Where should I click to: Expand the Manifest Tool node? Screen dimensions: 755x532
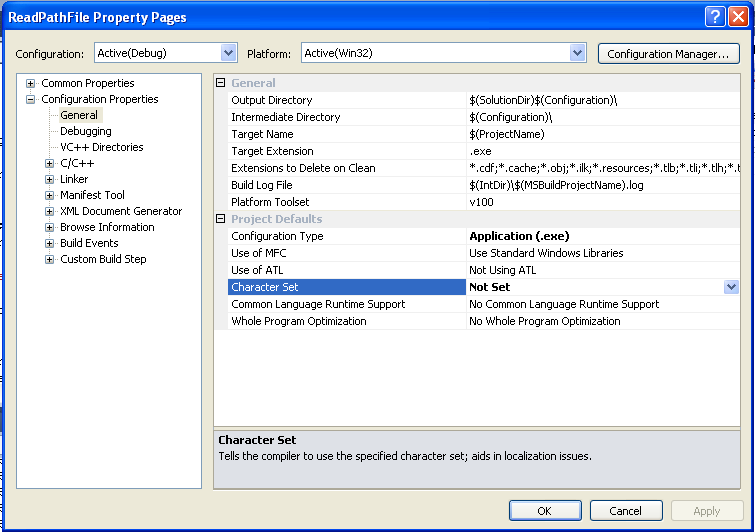[49, 195]
